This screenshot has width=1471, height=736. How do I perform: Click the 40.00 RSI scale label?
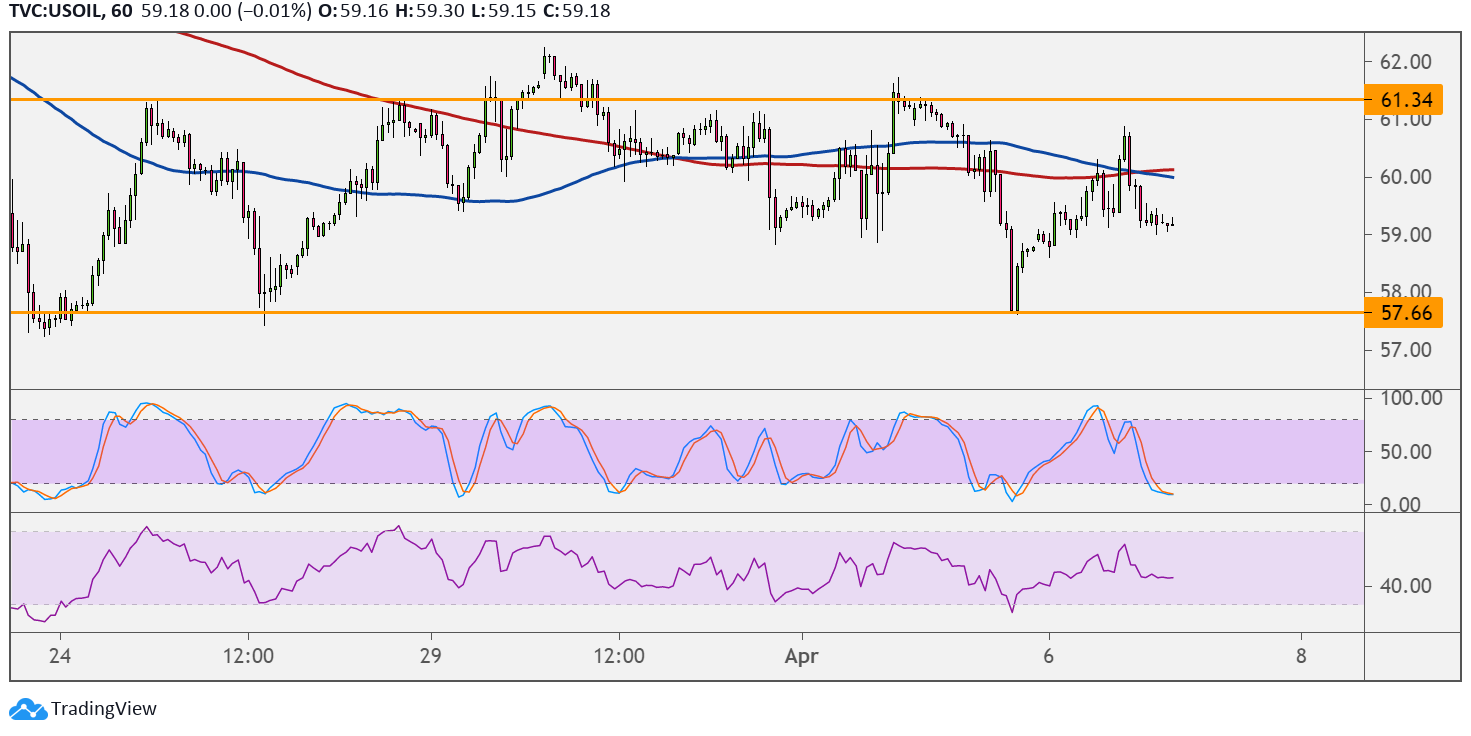click(x=1405, y=585)
